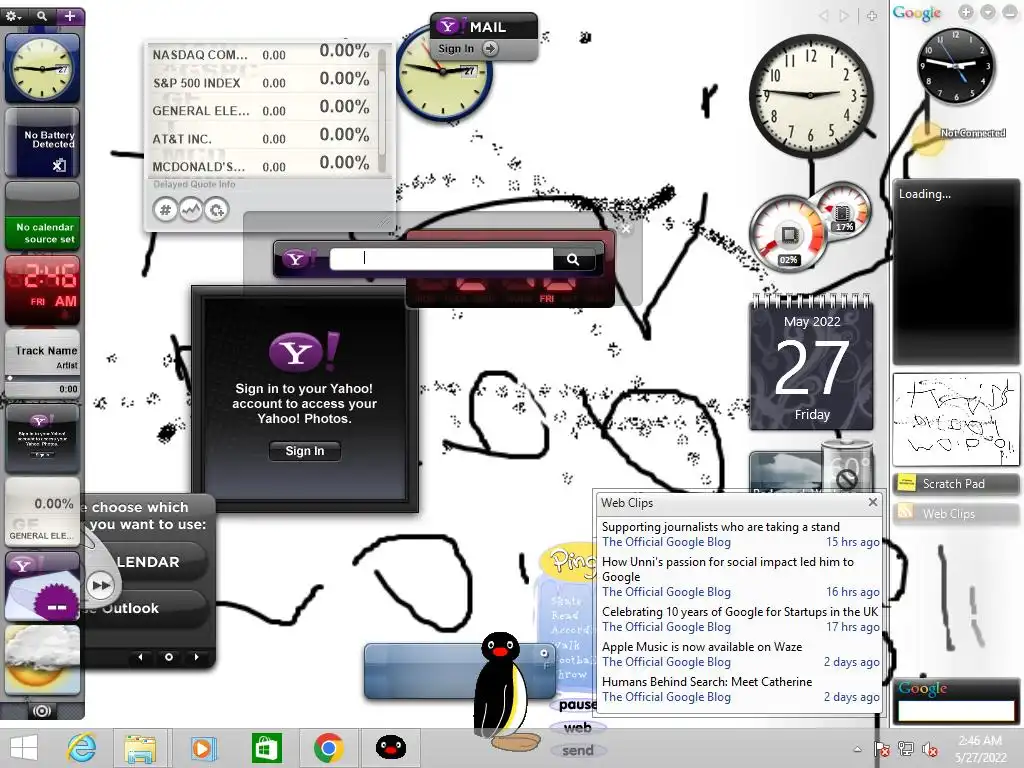Show the chart view in stock widget
Viewport: 1024px width, 768px height.
coord(191,210)
